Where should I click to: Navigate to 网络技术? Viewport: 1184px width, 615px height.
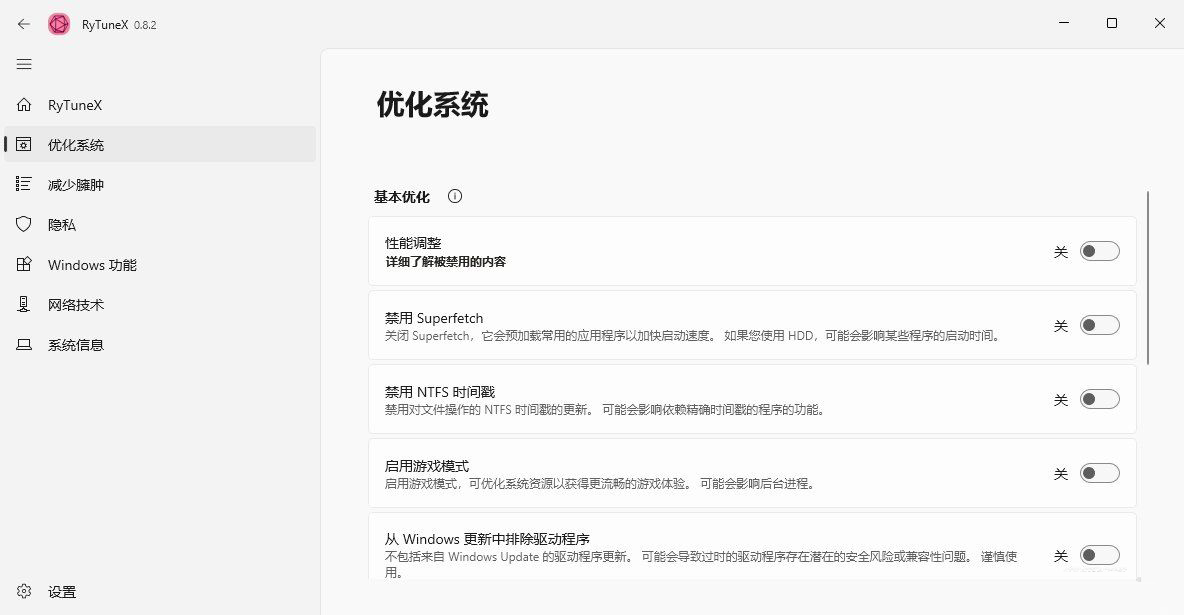(160, 304)
